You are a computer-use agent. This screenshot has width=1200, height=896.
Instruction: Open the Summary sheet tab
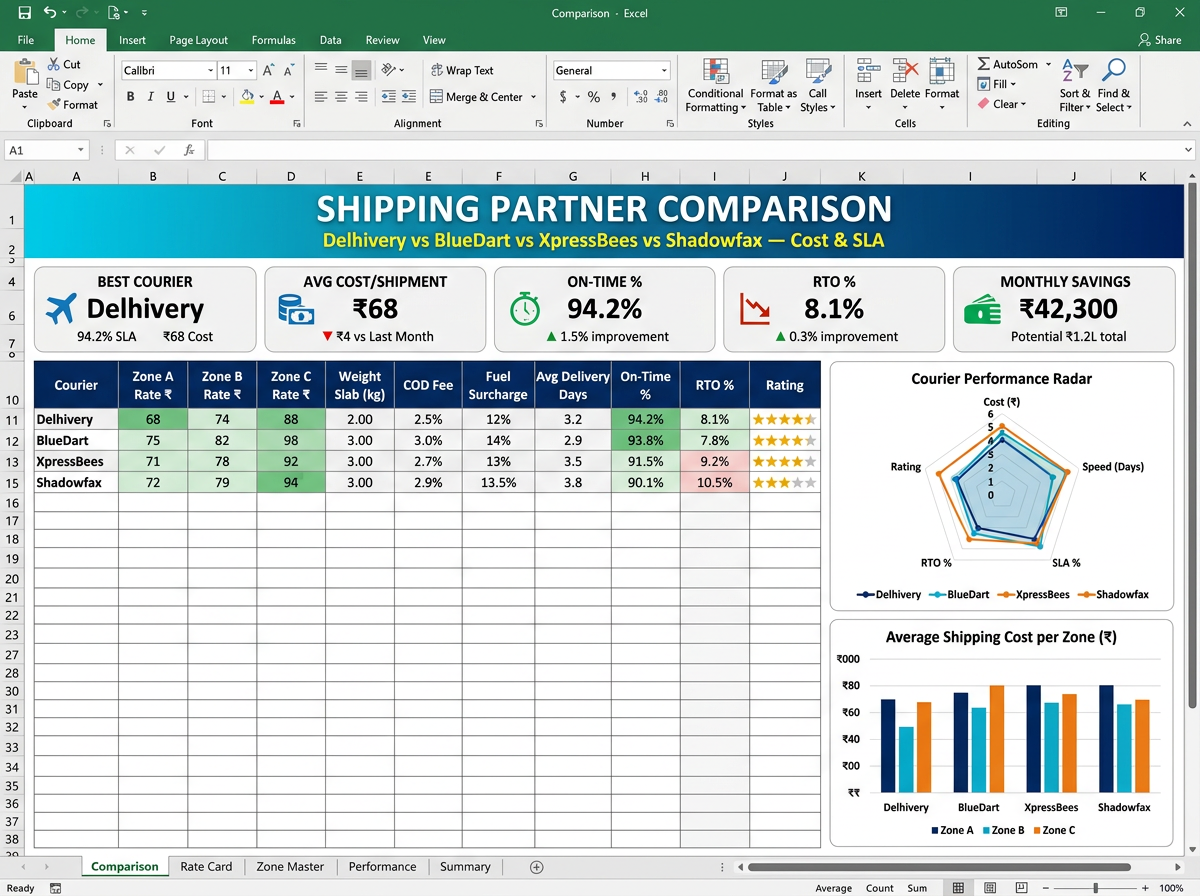tap(465, 866)
